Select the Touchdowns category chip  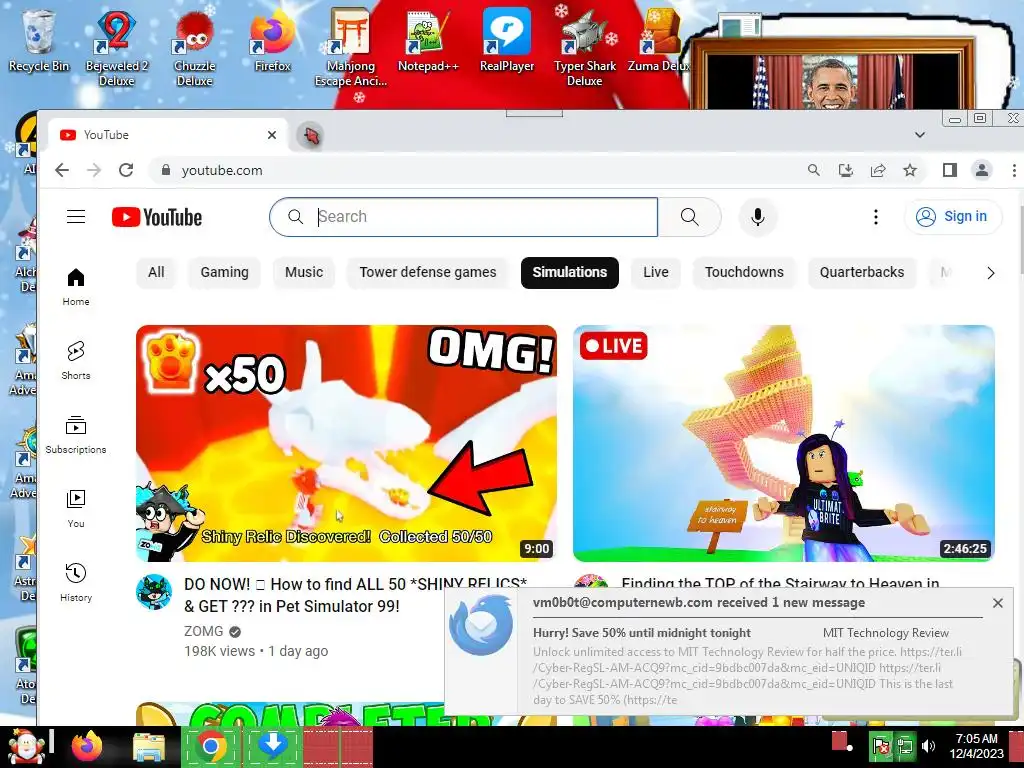(x=744, y=272)
